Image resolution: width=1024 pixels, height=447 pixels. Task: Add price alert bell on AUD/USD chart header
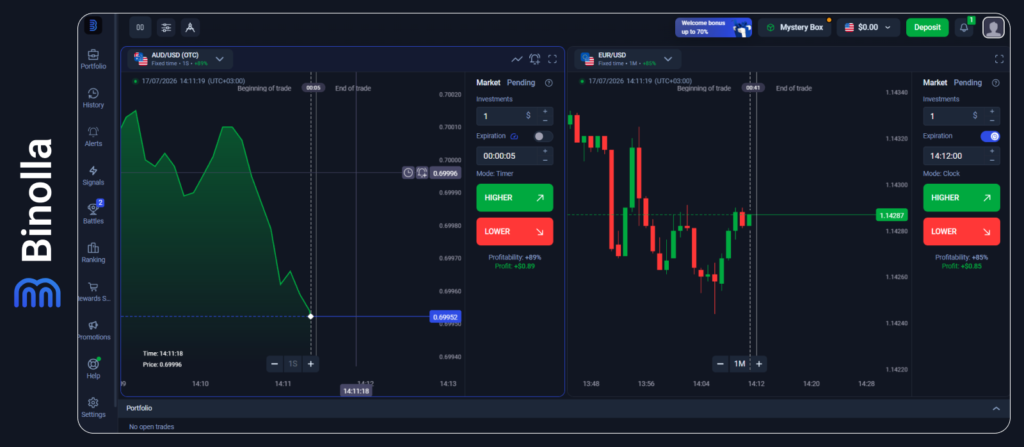(x=535, y=59)
